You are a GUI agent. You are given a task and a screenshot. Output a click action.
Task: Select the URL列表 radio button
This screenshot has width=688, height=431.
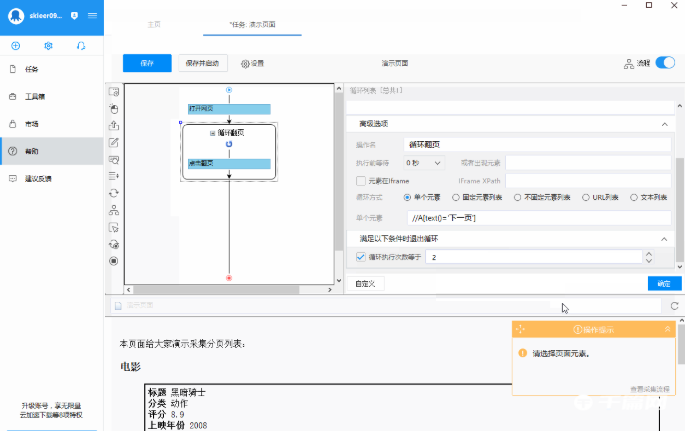coord(585,198)
